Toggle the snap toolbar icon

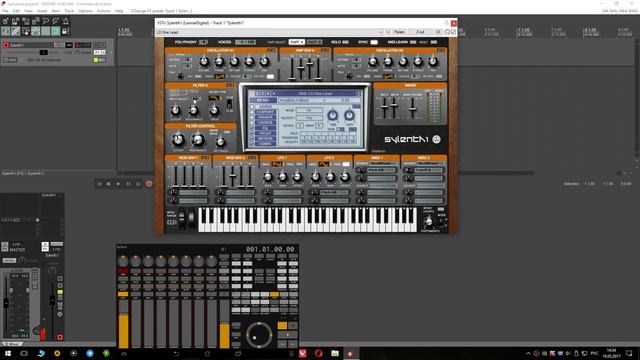click(x=56, y=31)
